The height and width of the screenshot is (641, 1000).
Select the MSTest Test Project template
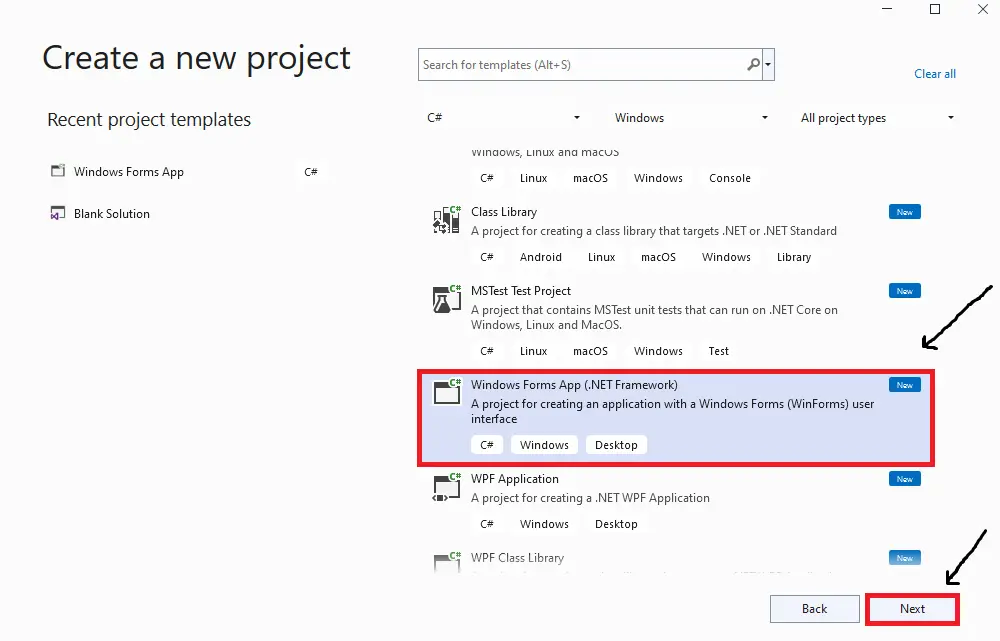(x=676, y=321)
